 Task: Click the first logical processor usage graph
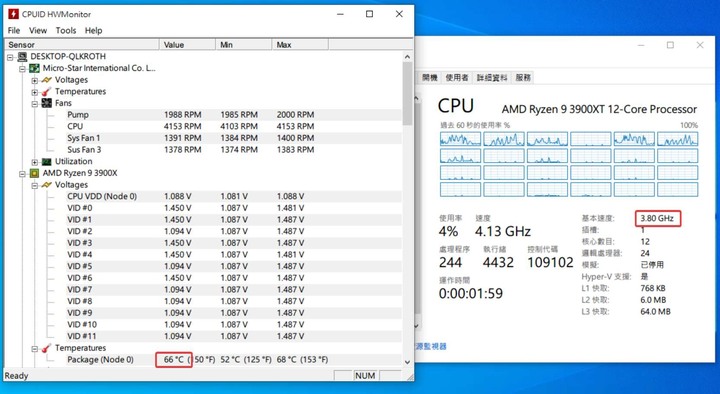460,139
